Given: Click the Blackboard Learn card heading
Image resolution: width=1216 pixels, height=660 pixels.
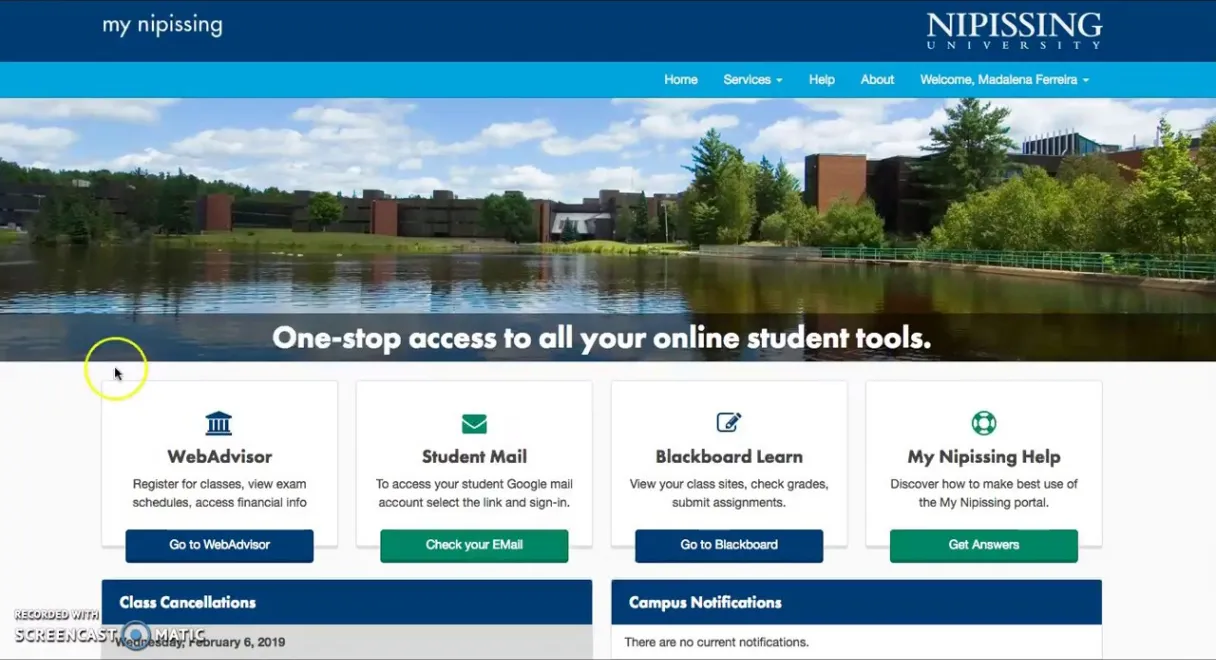Looking at the screenshot, I should [x=729, y=457].
